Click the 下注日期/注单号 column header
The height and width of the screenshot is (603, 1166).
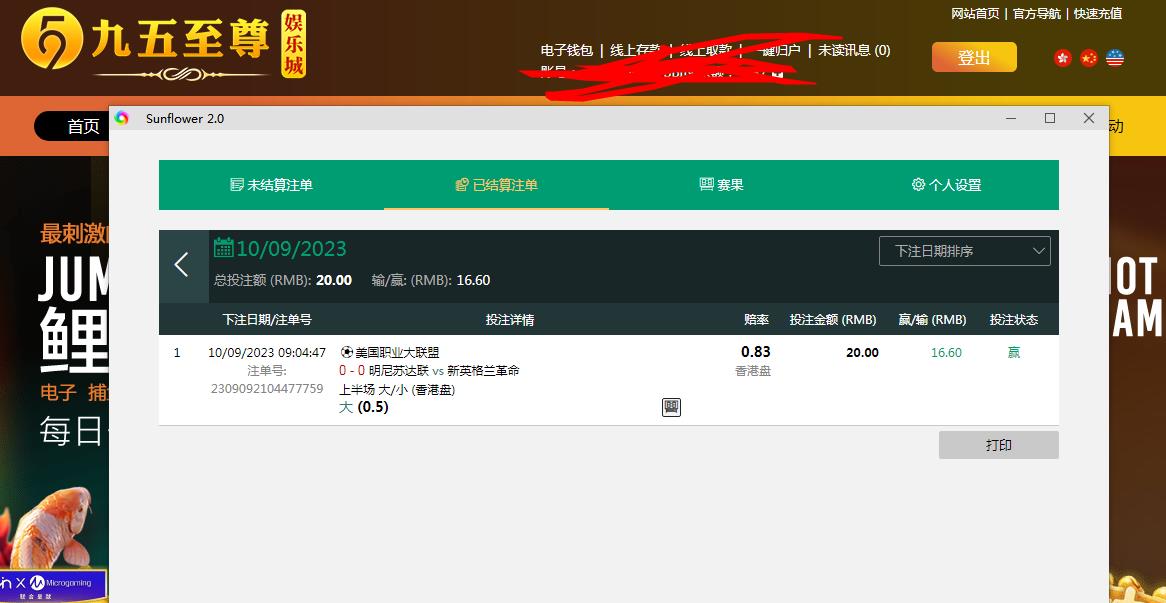point(267,320)
